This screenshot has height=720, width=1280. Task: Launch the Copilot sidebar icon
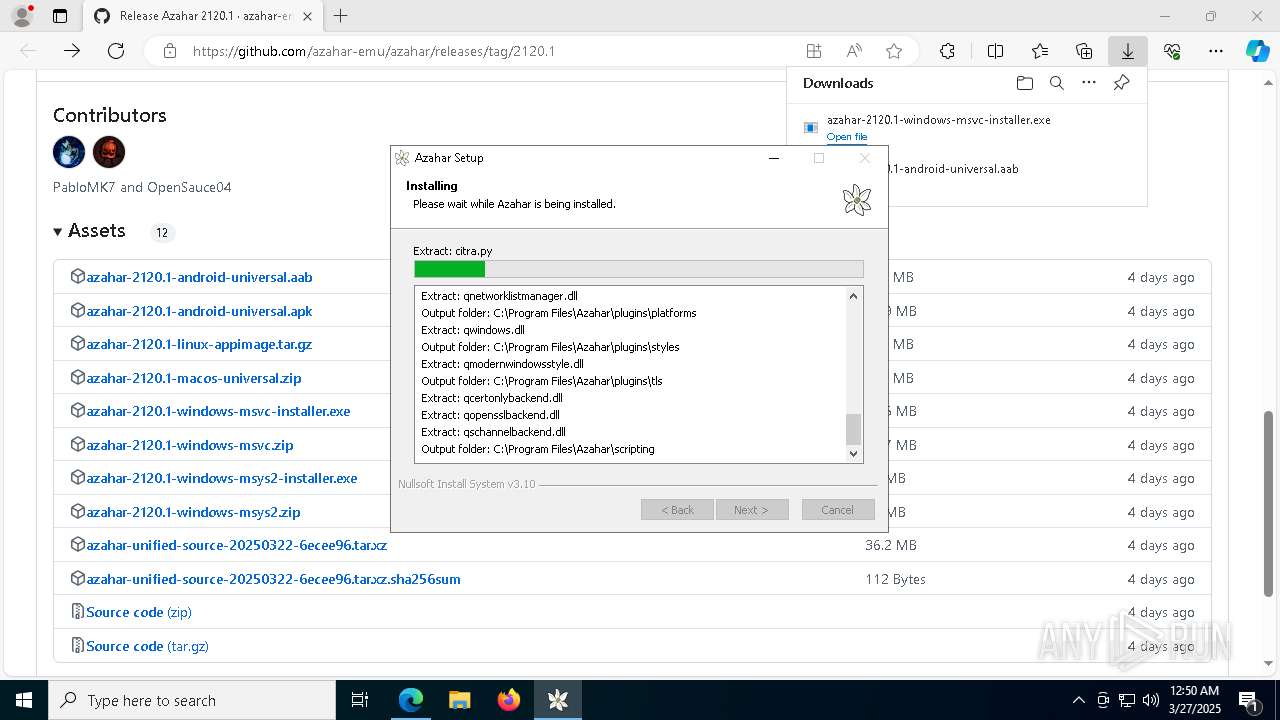pos(1257,51)
